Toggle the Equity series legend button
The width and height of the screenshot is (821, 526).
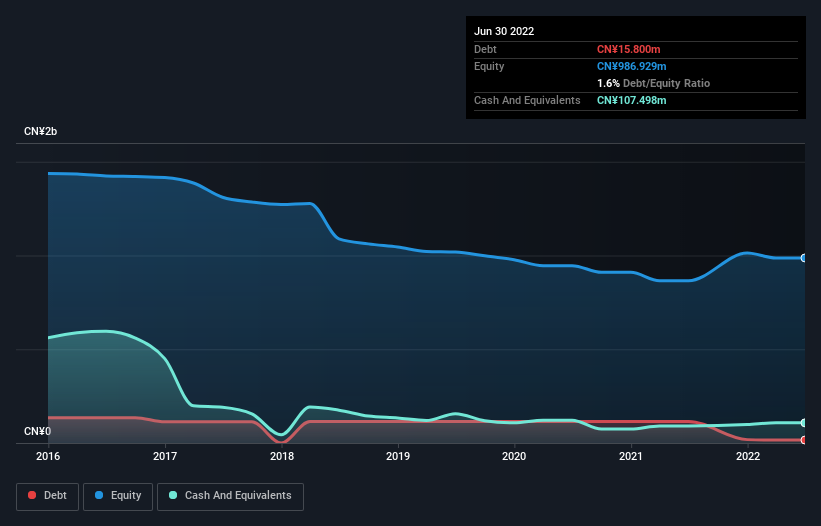tap(118, 496)
